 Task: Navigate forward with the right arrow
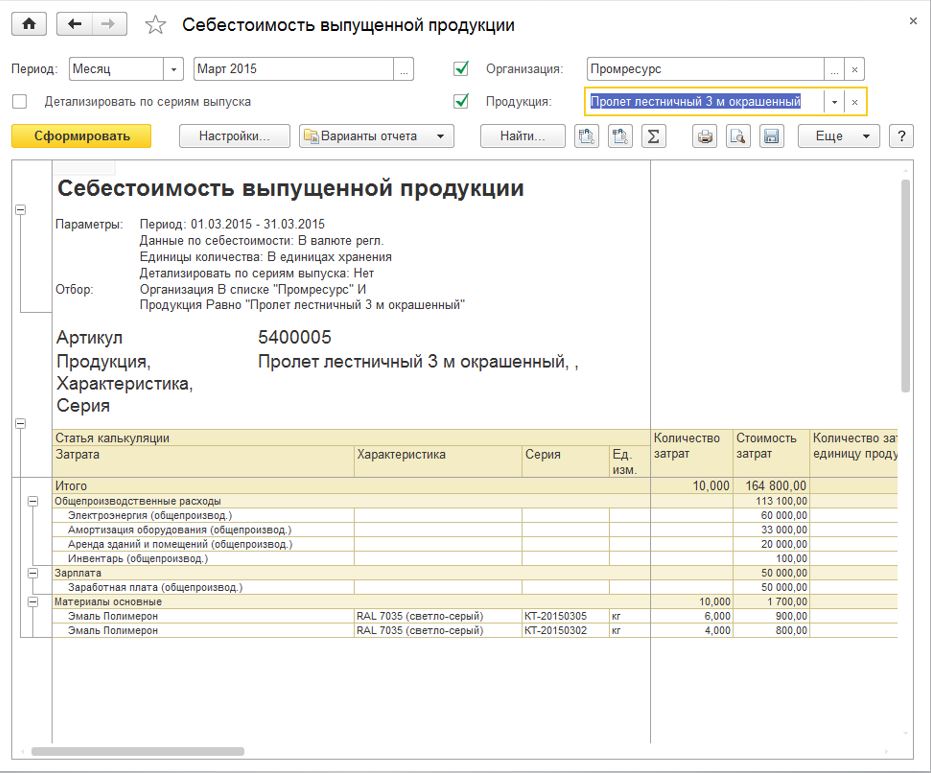tap(109, 24)
